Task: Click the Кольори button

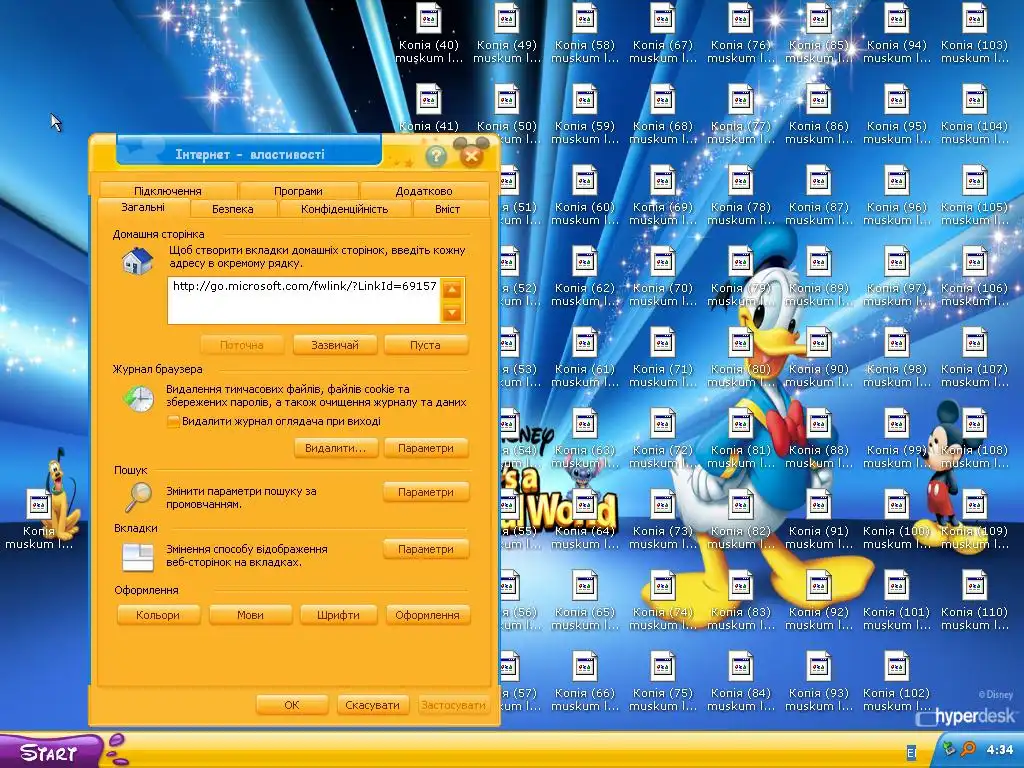Action: (x=158, y=615)
